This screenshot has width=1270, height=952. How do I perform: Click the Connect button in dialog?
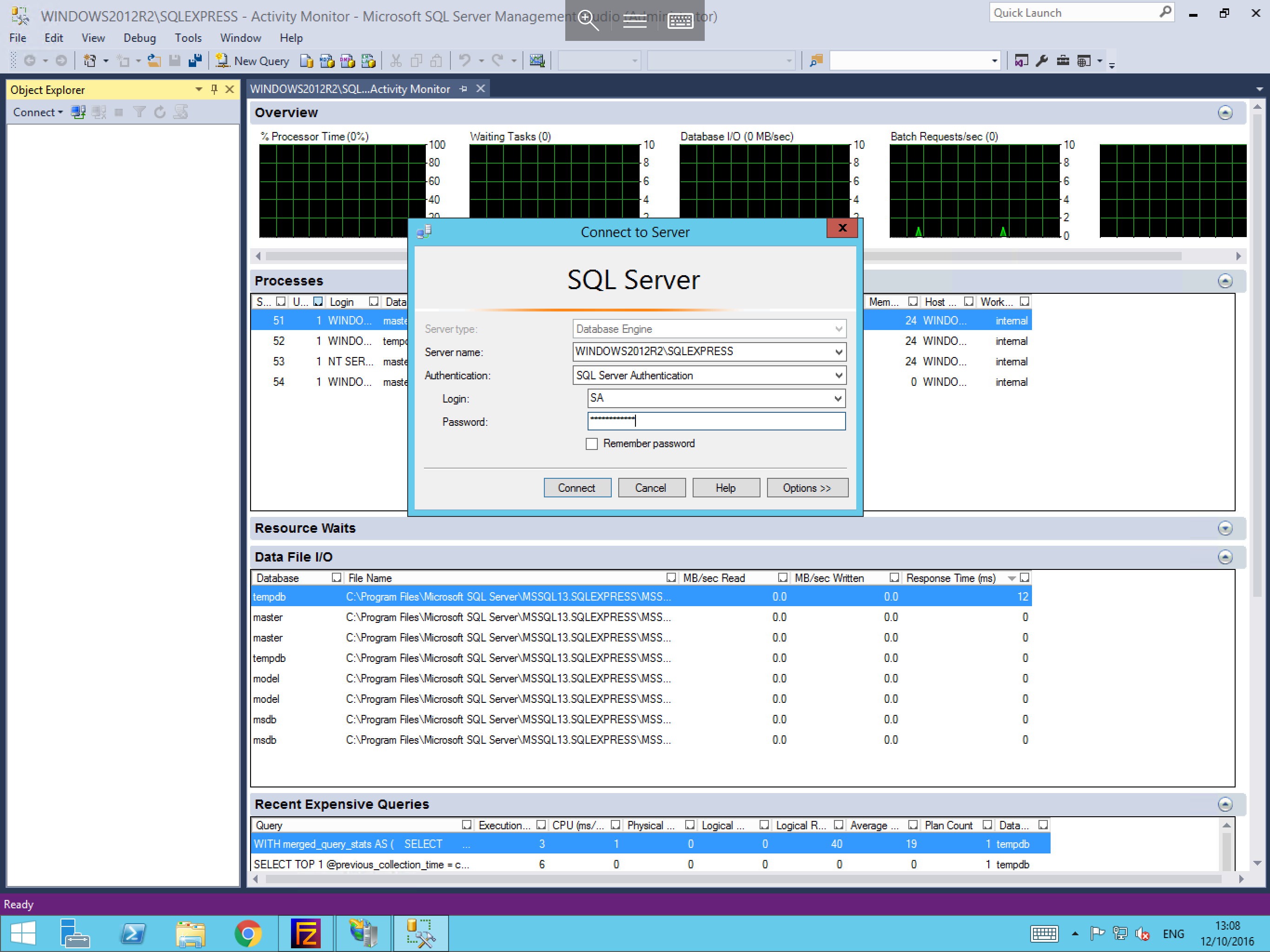click(x=577, y=488)
